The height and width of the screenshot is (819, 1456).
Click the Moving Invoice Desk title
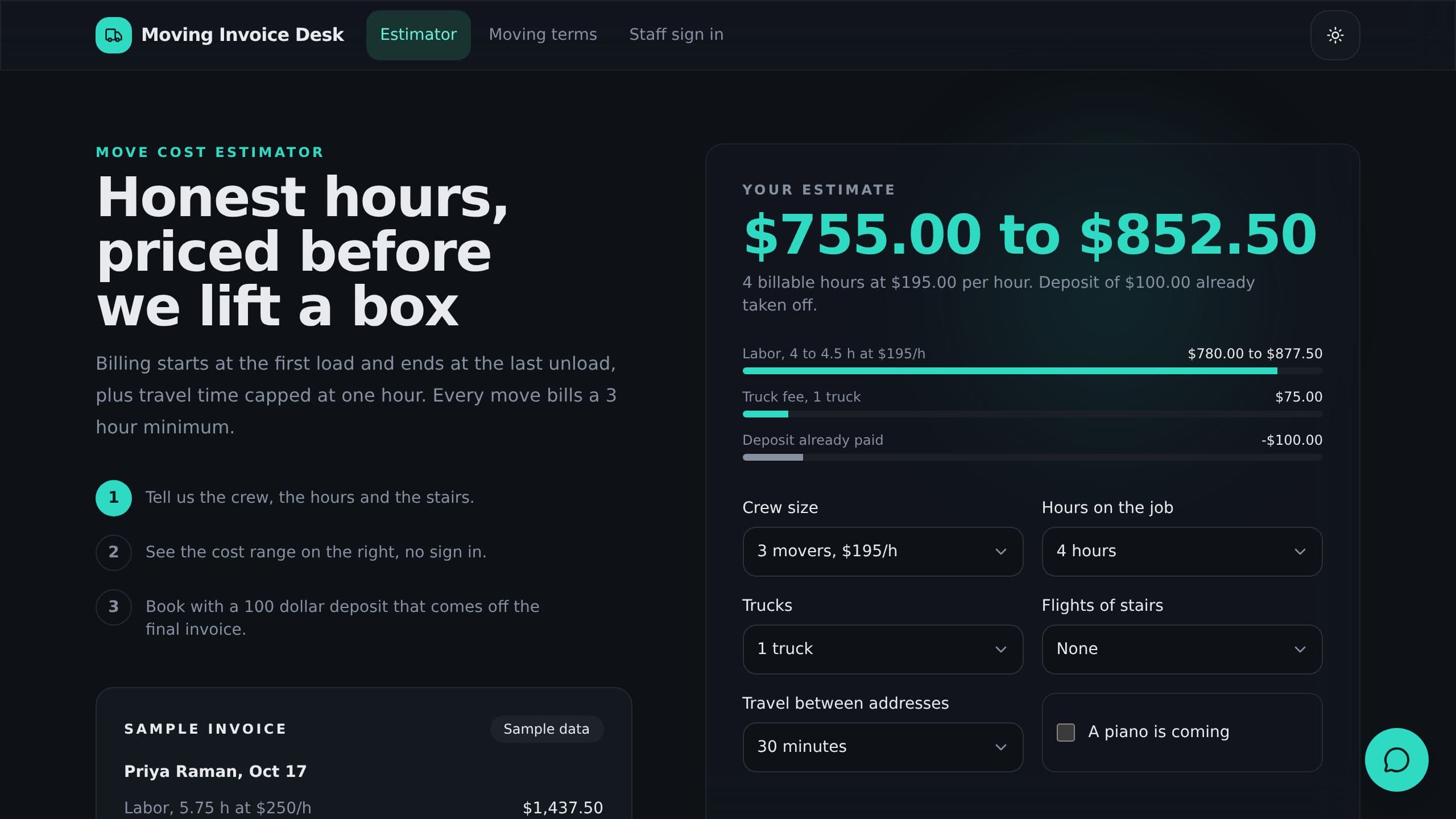point(242,35)
